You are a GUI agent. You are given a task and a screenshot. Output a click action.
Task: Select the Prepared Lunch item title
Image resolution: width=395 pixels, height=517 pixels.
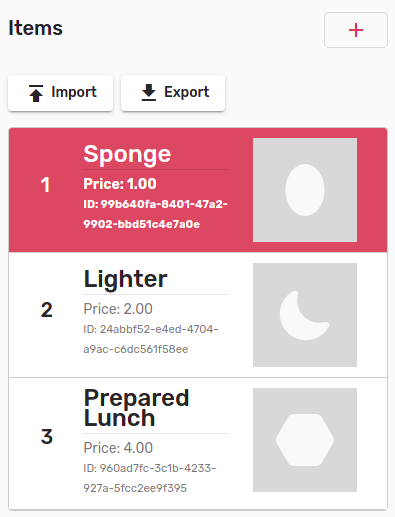(x=136, y=408)
